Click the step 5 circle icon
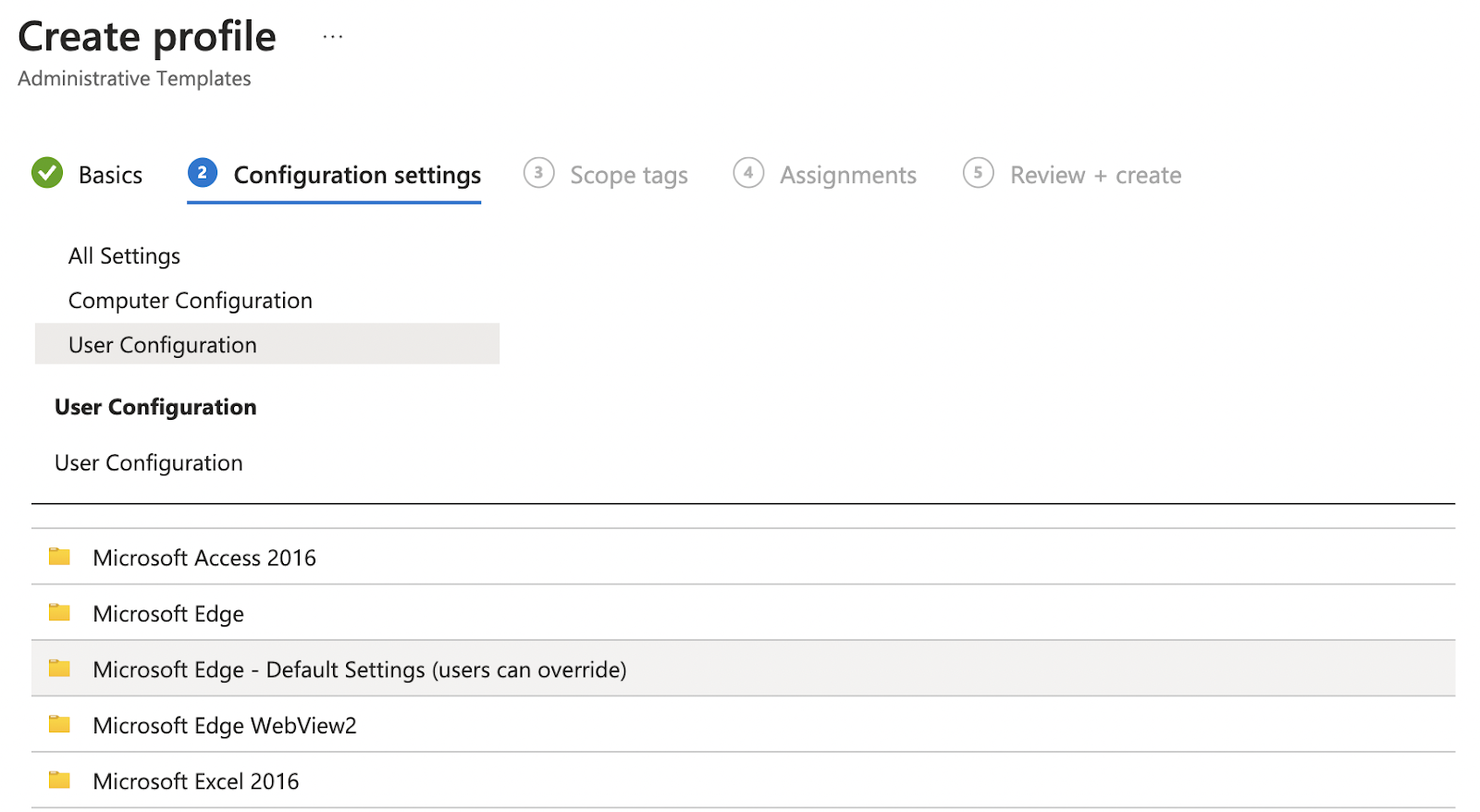The width and height of the screenshot is (1480, 812). coord(978,173)
